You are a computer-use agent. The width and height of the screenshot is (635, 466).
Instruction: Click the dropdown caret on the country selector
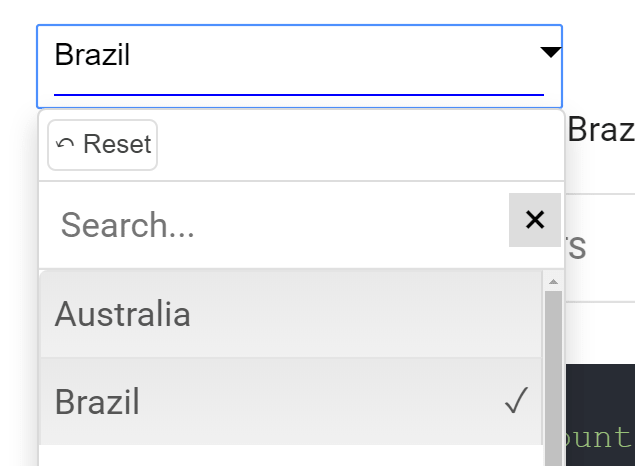click(550, 53)
